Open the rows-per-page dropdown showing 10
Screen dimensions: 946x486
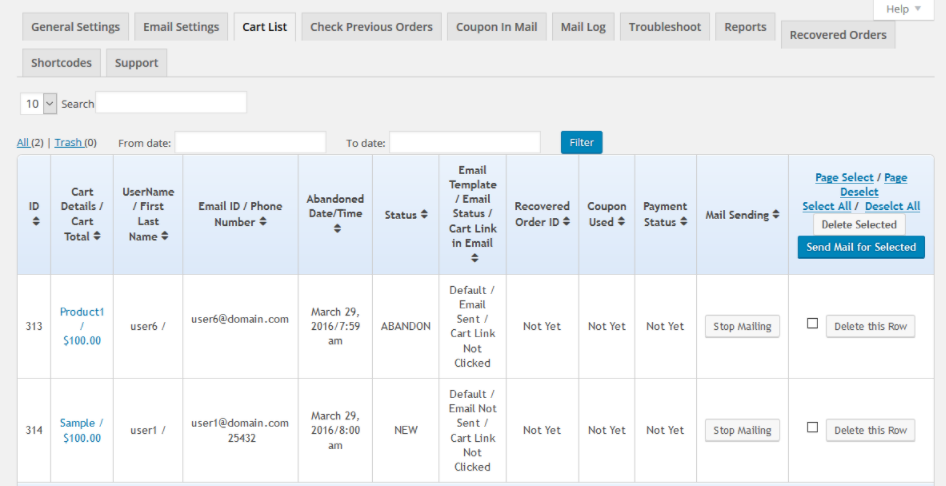click(39, 104)
